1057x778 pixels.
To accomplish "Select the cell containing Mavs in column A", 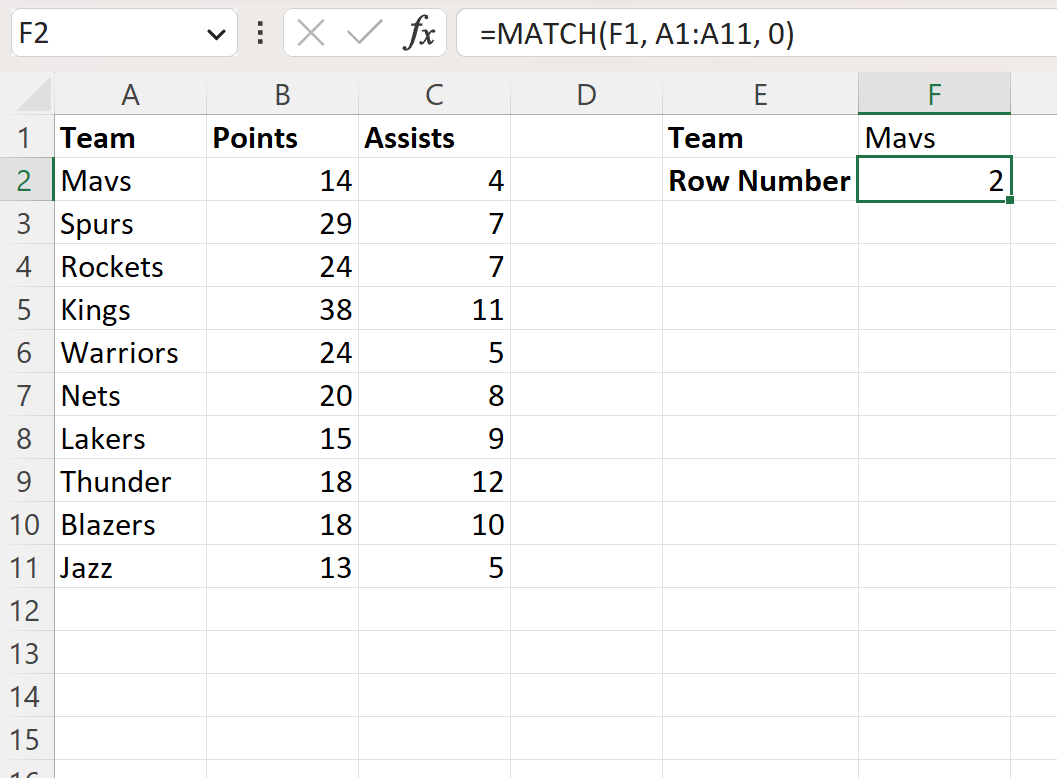I will 130,180.
